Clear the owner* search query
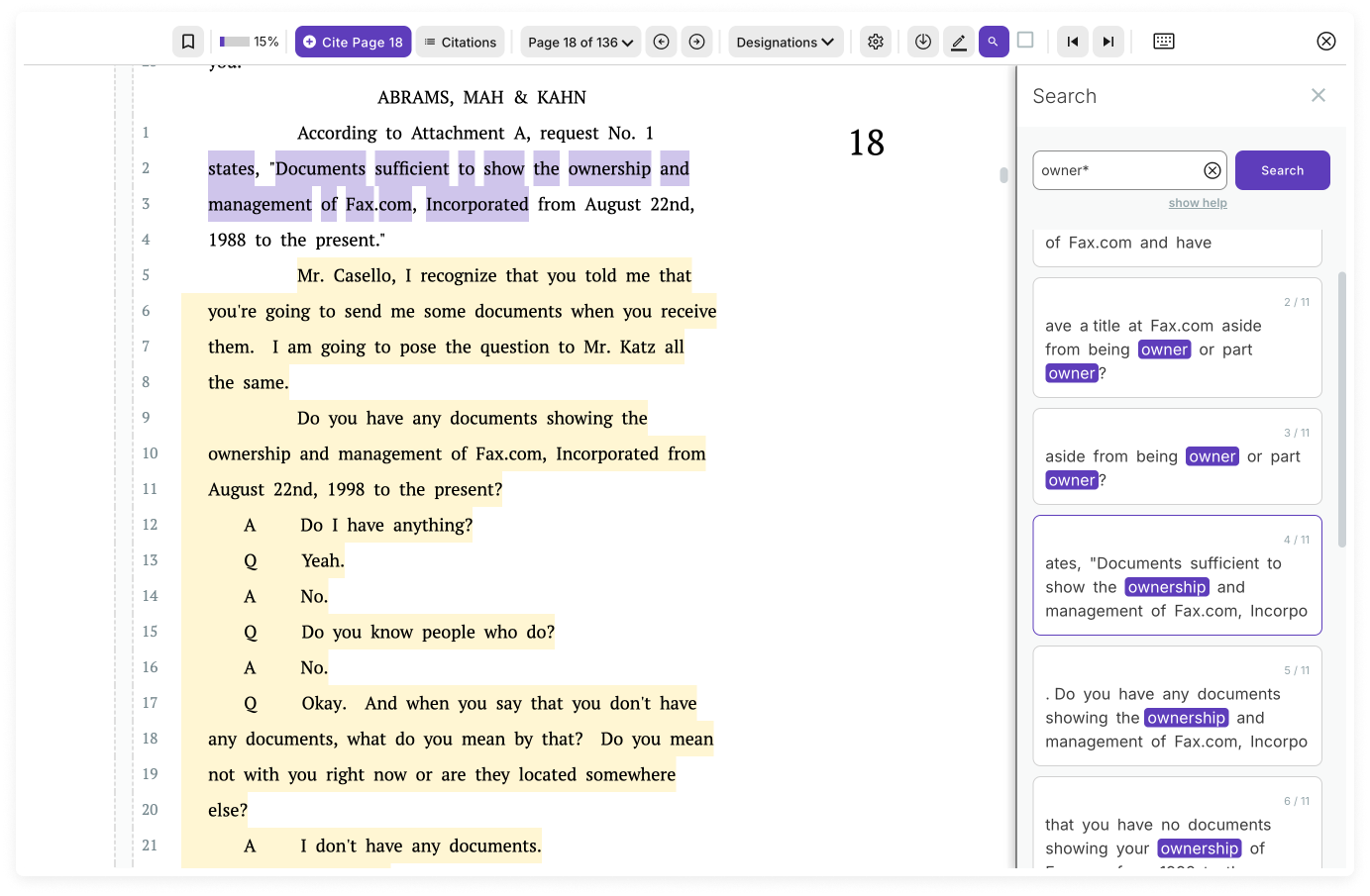 pyautogui.click(x=1212, y=169)
